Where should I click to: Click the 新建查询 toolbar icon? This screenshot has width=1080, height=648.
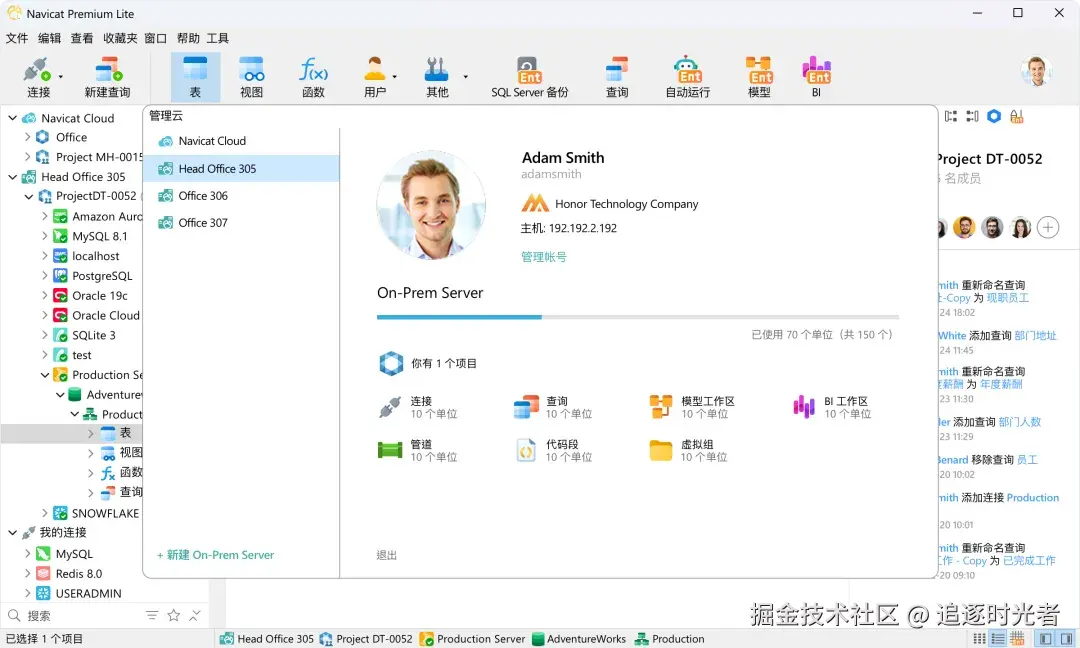(107, 76)
